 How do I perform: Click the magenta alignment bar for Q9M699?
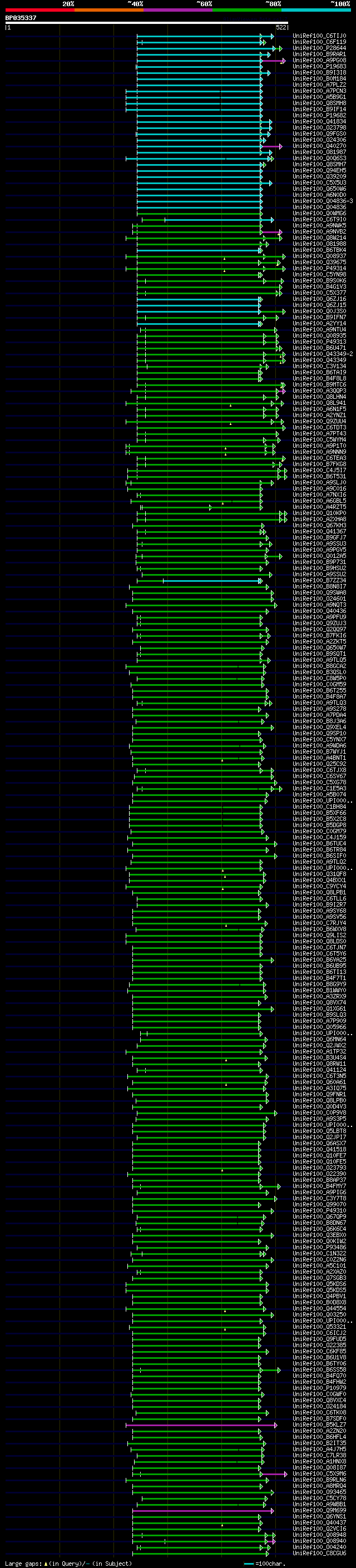pyautogui.click(x=202, y=1511)
